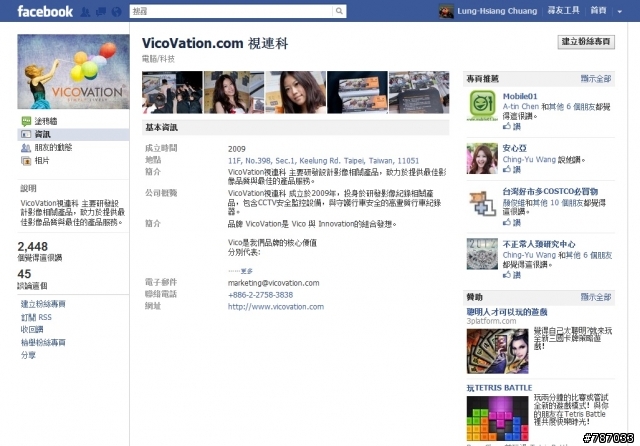Select the 塗鴉牆 wall tab
640x446 pixels.
click(46, 121)
